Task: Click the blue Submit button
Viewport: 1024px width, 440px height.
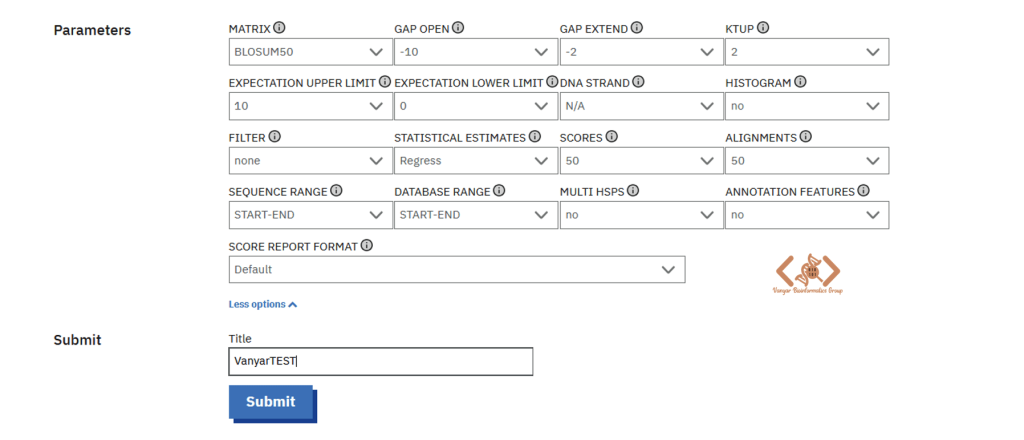Action: (271, 402)
